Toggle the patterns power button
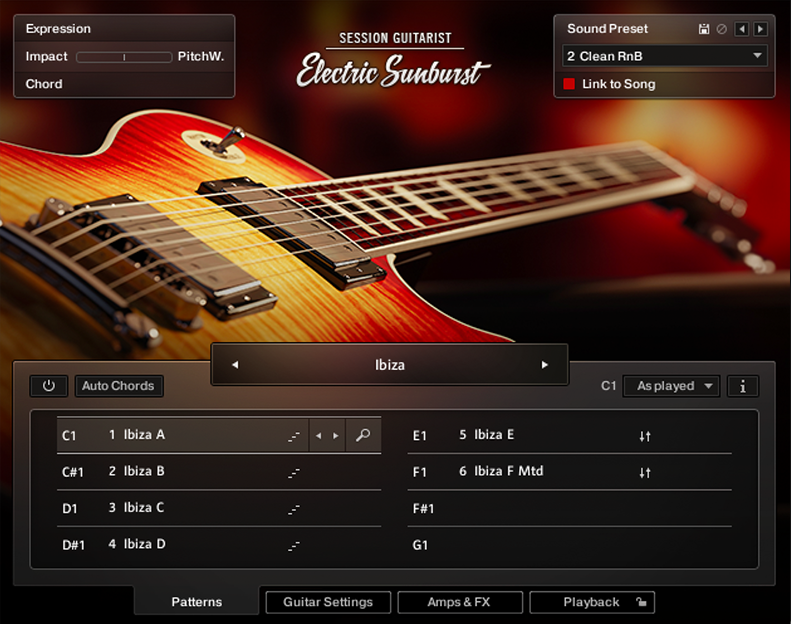The height and width of the screenshot is (624, 791). (48, 386)
